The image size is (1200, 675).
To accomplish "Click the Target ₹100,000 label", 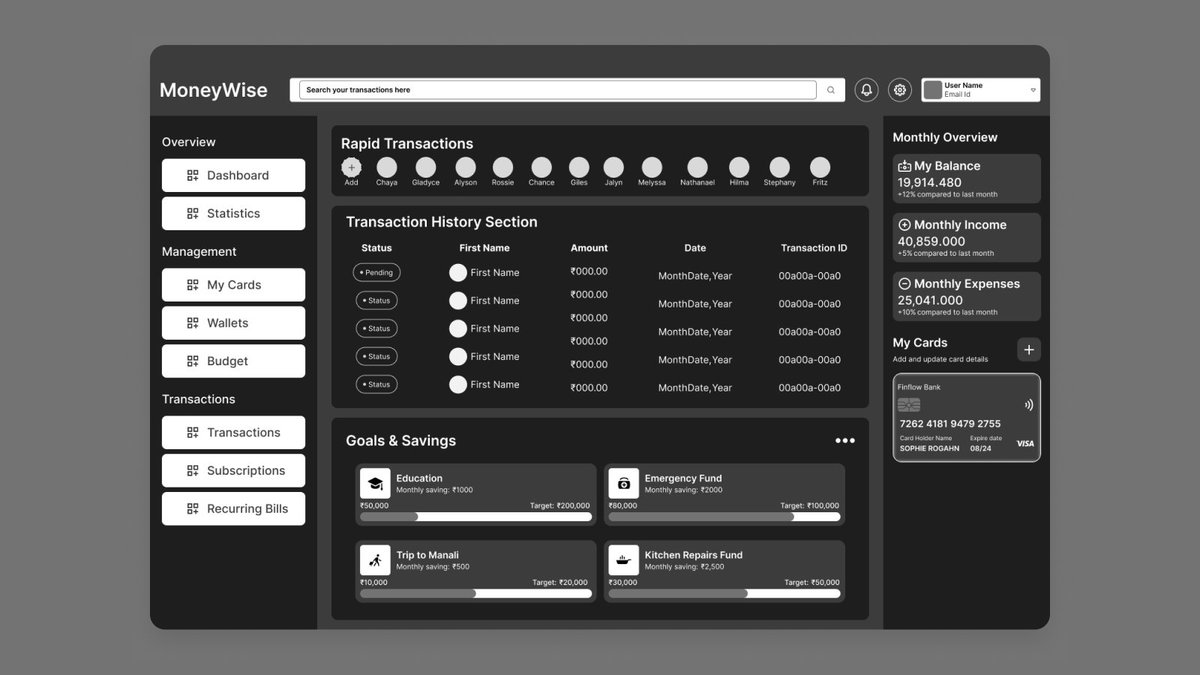I will (x=812, y=506).
